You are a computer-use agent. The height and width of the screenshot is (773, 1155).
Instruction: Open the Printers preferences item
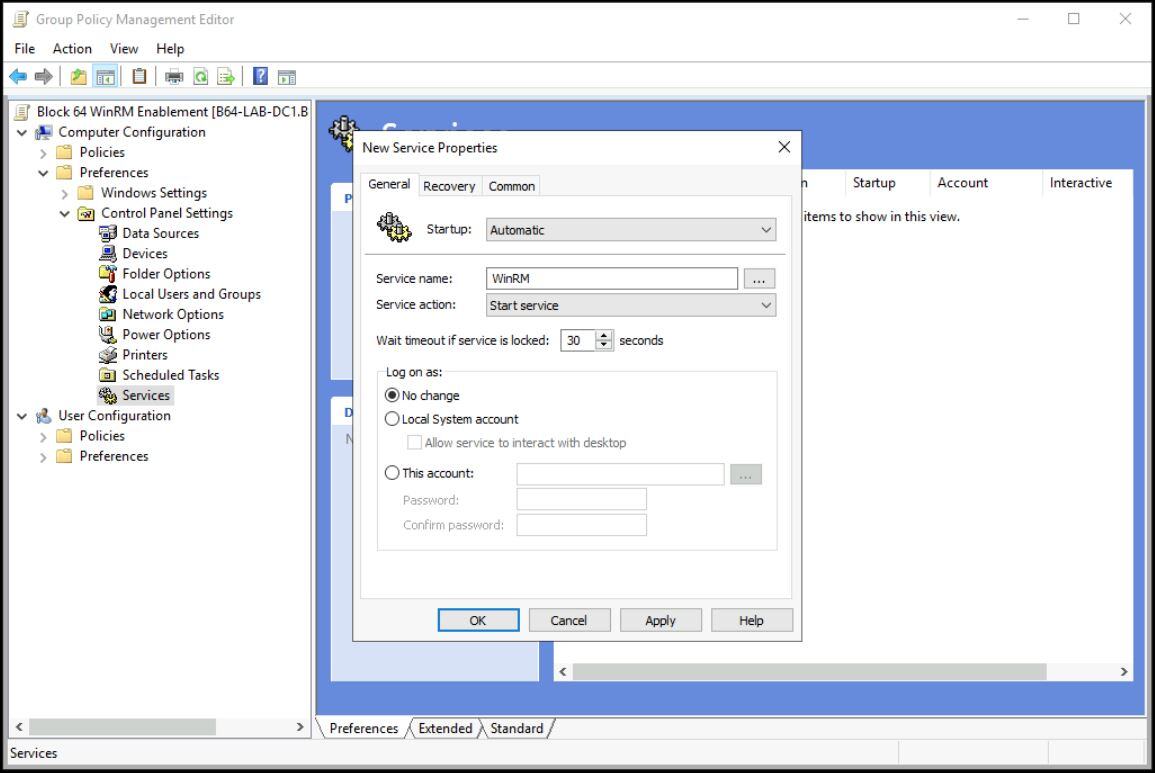(144, 354)
